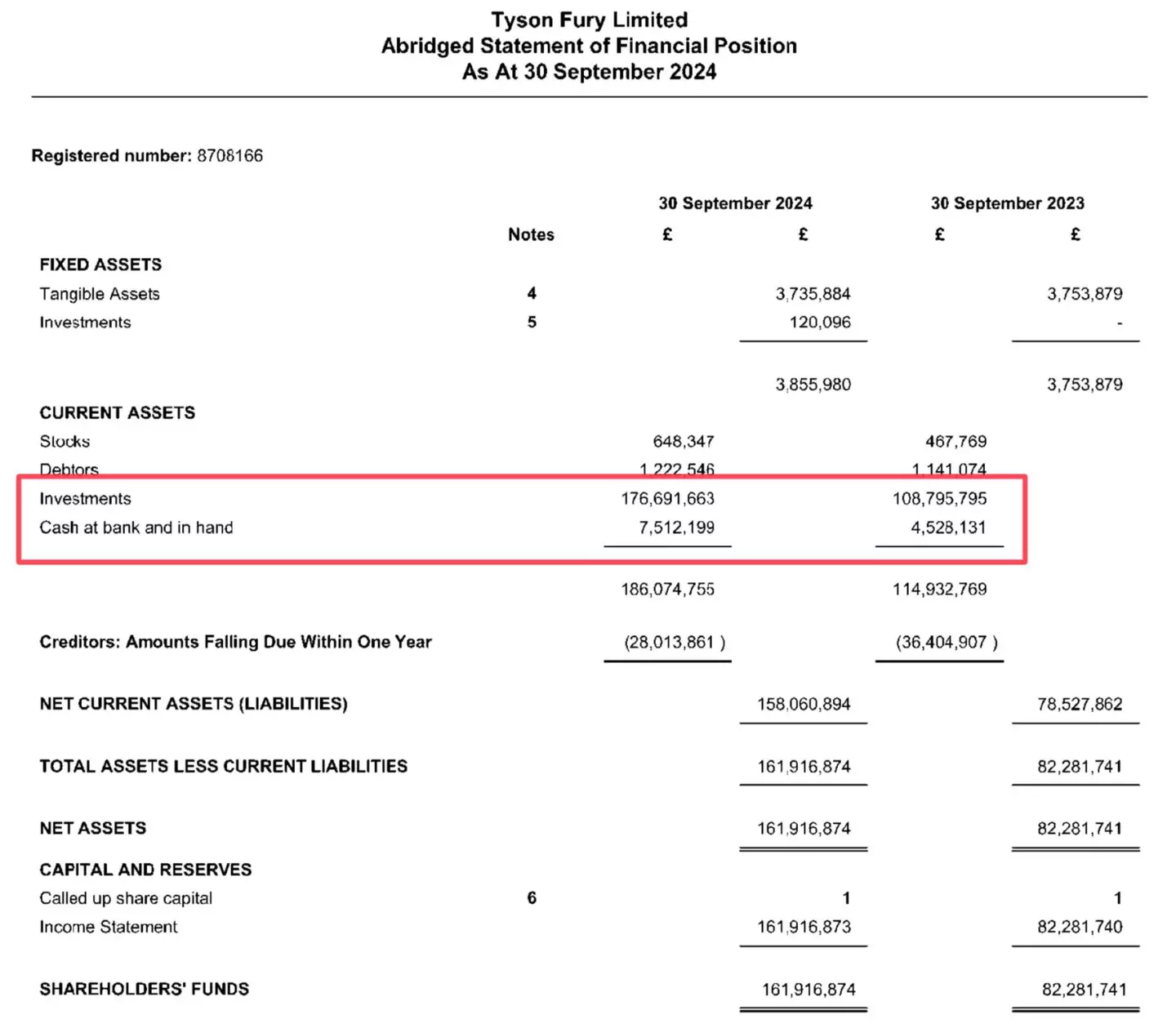Viewport: 1176px width, 1028px height.
Task: Click the Tangible Assets value 3,735,884
Action: [x=813, y=294]
